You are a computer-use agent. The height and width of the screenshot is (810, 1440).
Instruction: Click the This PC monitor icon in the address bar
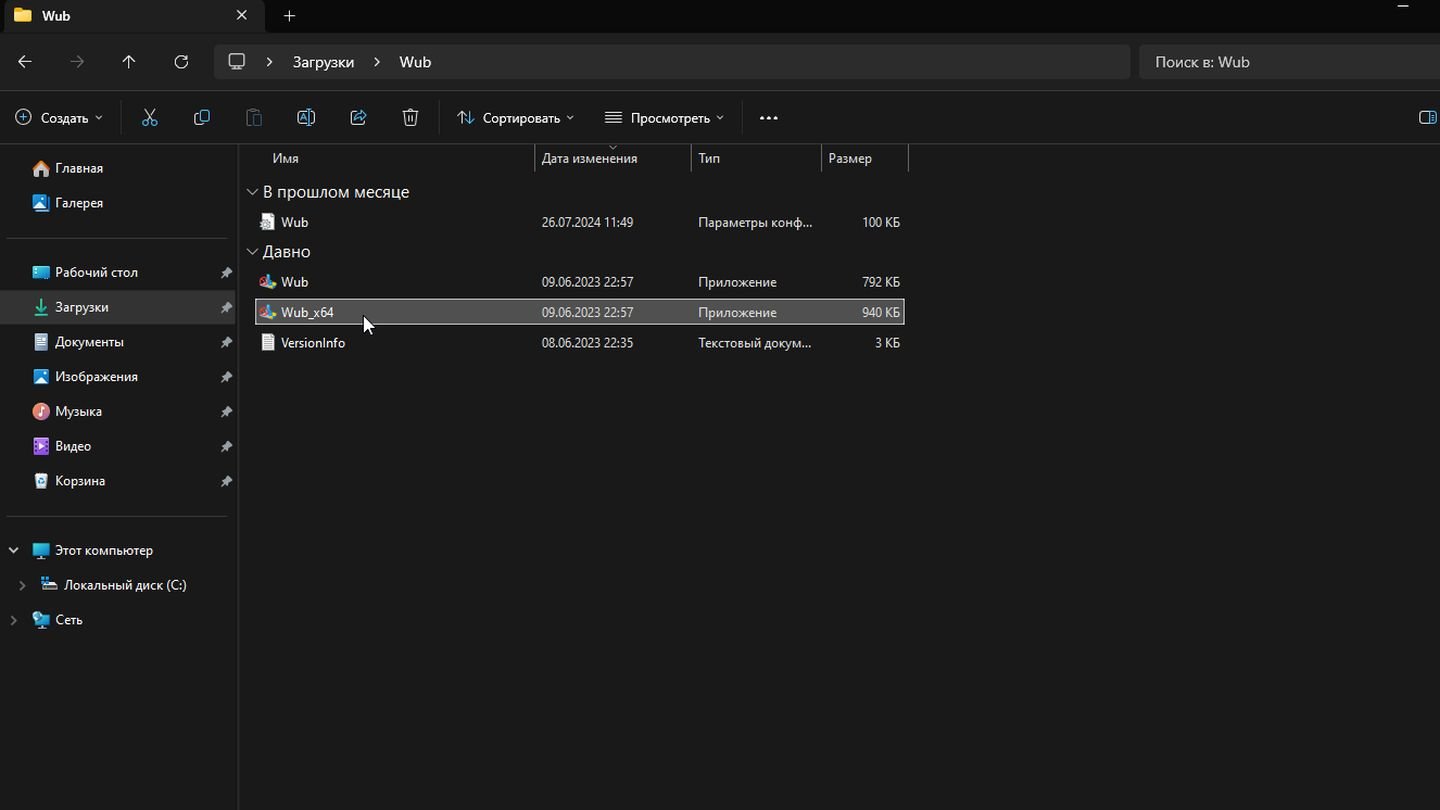(x=237, y=62)
